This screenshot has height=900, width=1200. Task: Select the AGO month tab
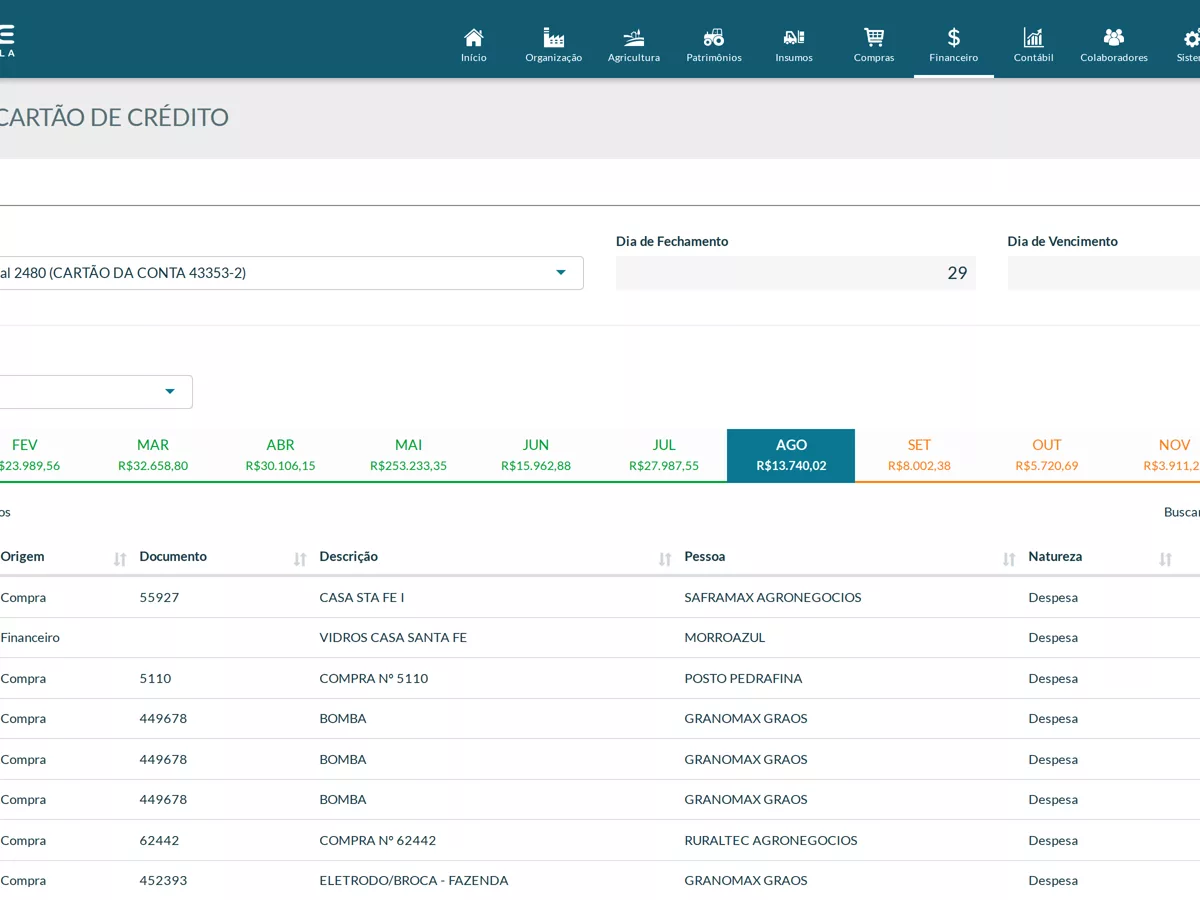pos(791,455)
